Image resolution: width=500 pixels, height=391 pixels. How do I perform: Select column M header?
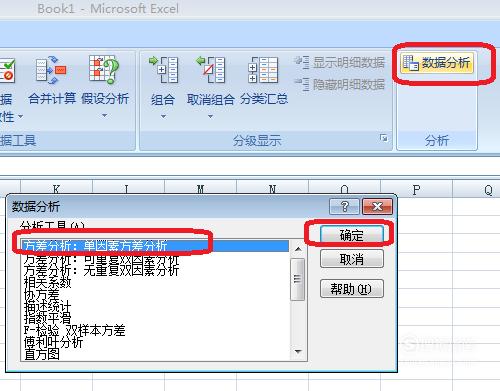tap(200, 188)
